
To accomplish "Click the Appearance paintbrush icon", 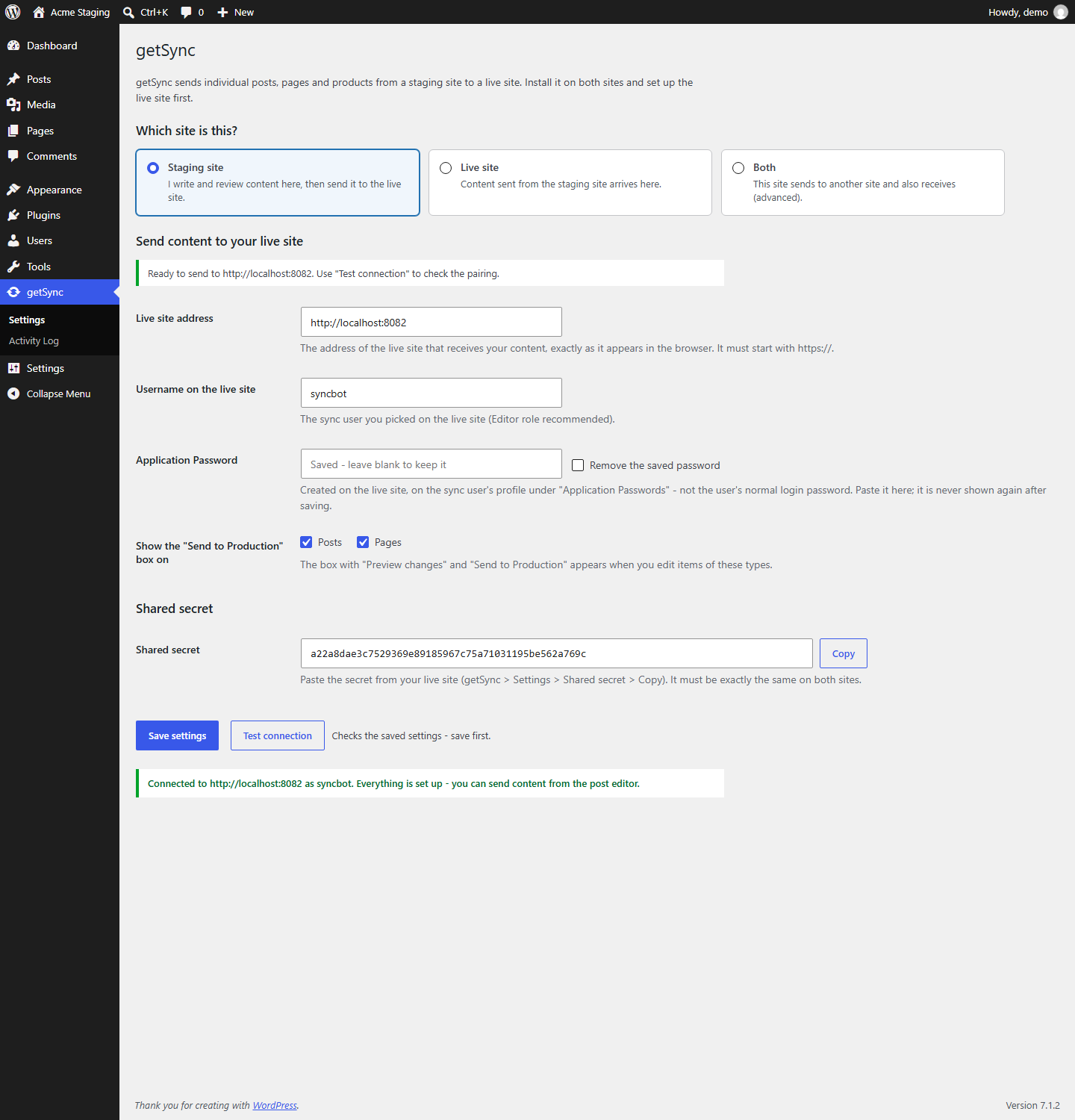I will 13,190.
